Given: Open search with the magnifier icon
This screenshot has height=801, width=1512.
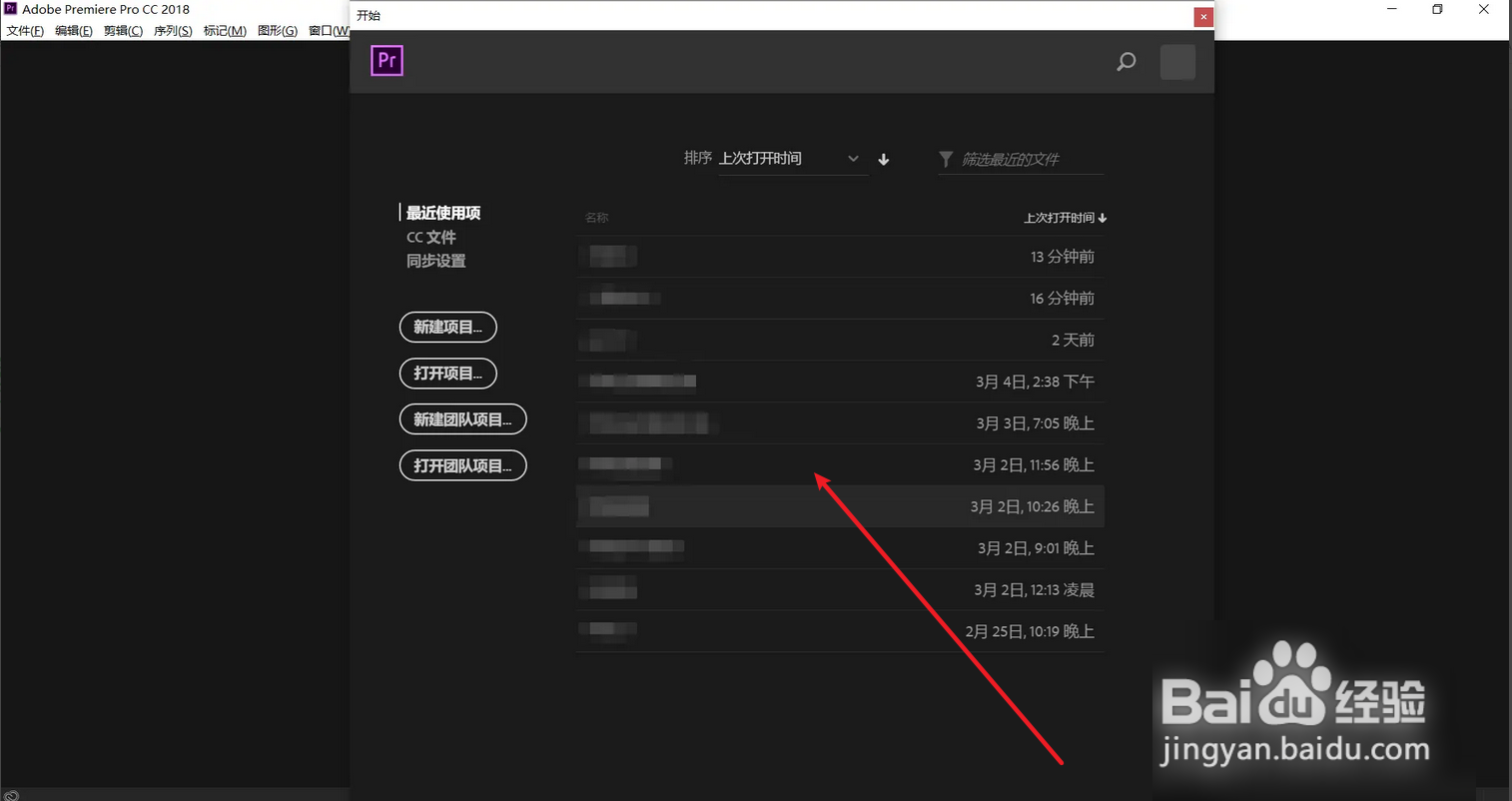Looking at the screenshot, I should pyautogui.click(x=1127, y=62).
